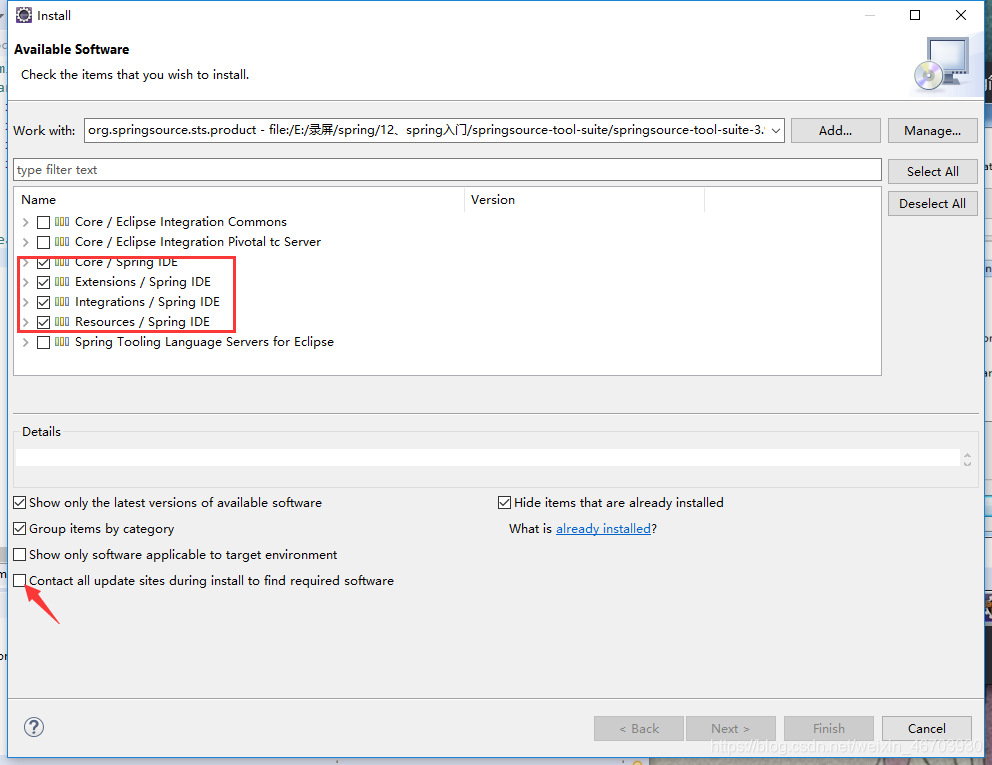Image resolution: width=992 pixels, height=765 pixels.
Task: Open the Manage... sites button
Action: pyautogui.click(x=932, y=130)
